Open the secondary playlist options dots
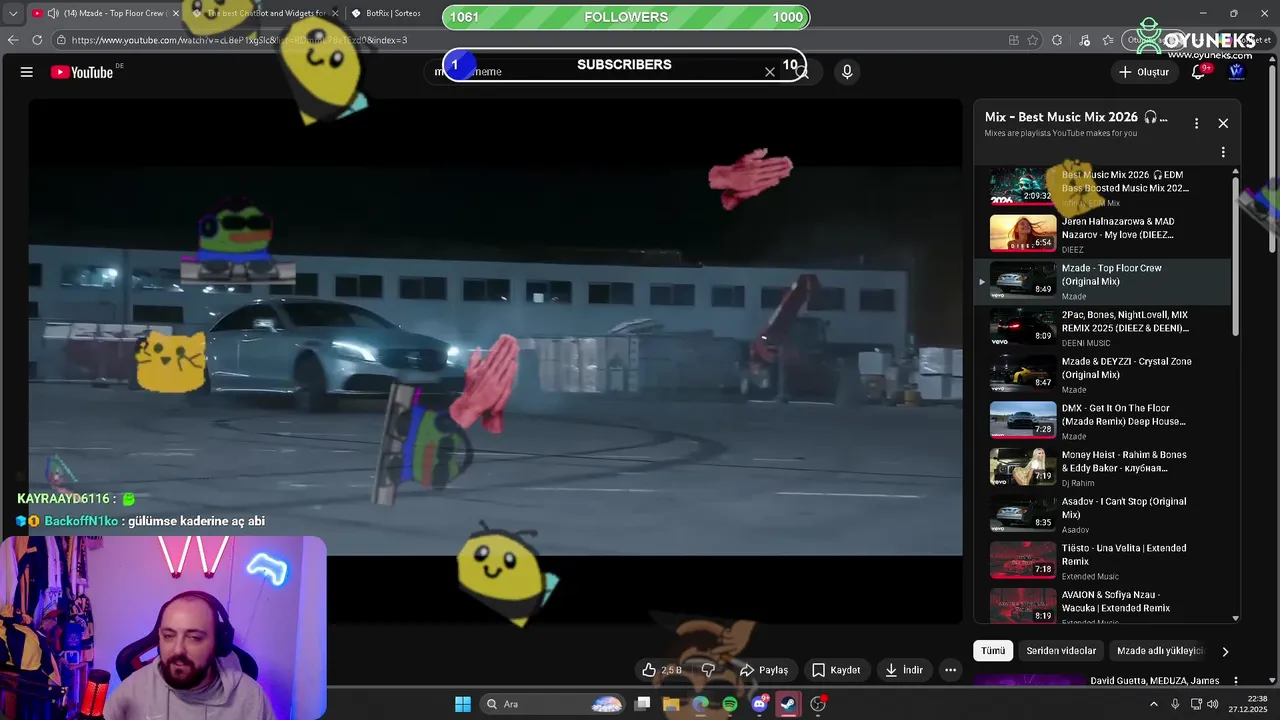The image size is (1280, 720). [1223, 153]
